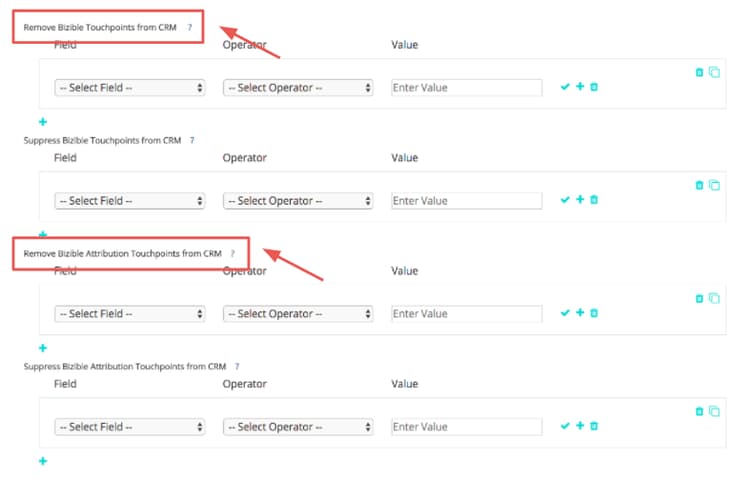Focus Enter Value box under Remove Bizible Attribution Touchpoints
Viewport: 750px width, 479px height.
tap(466, 313)
